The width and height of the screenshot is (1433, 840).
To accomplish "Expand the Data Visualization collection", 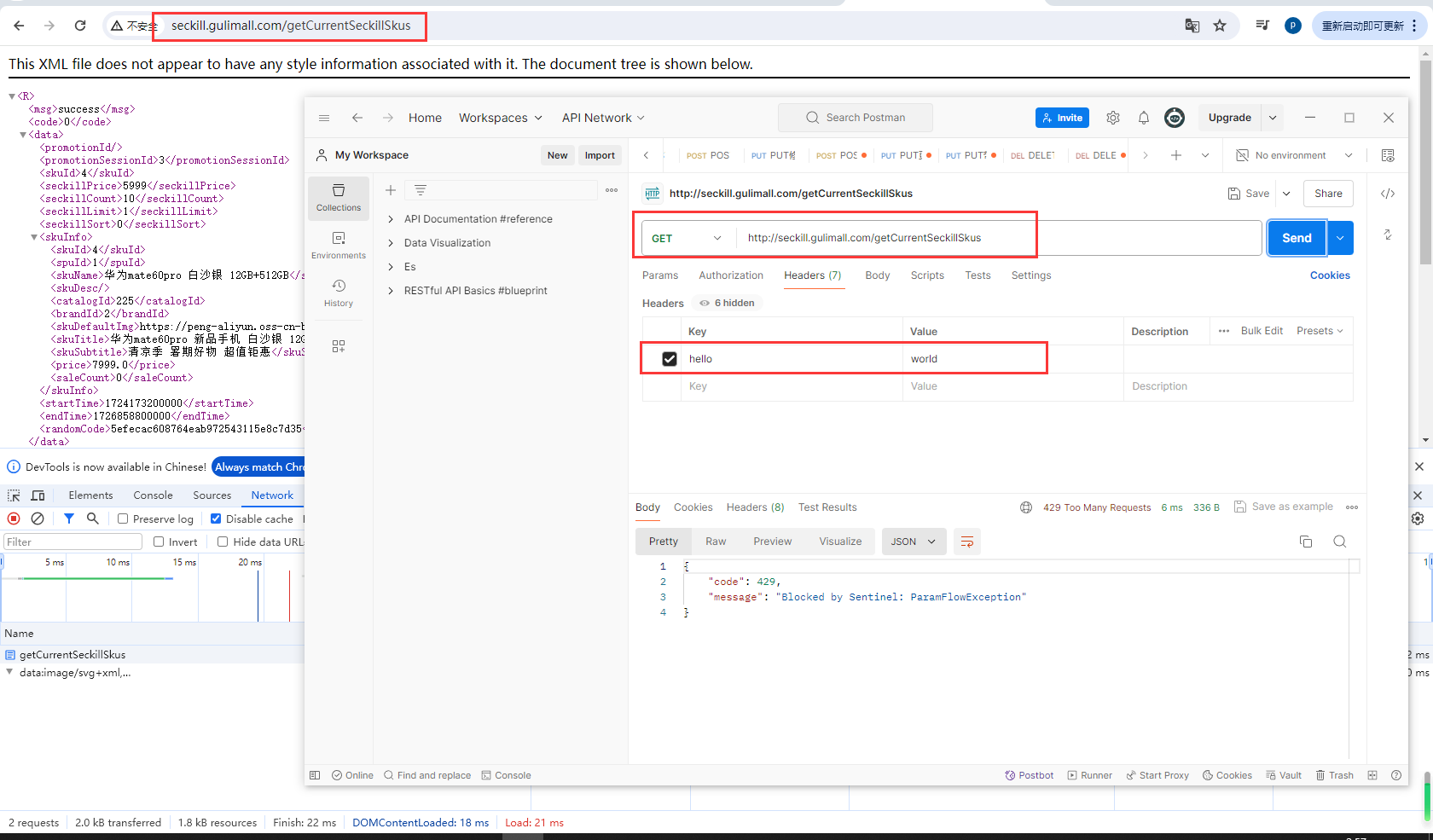I will [x=391, y=243].
